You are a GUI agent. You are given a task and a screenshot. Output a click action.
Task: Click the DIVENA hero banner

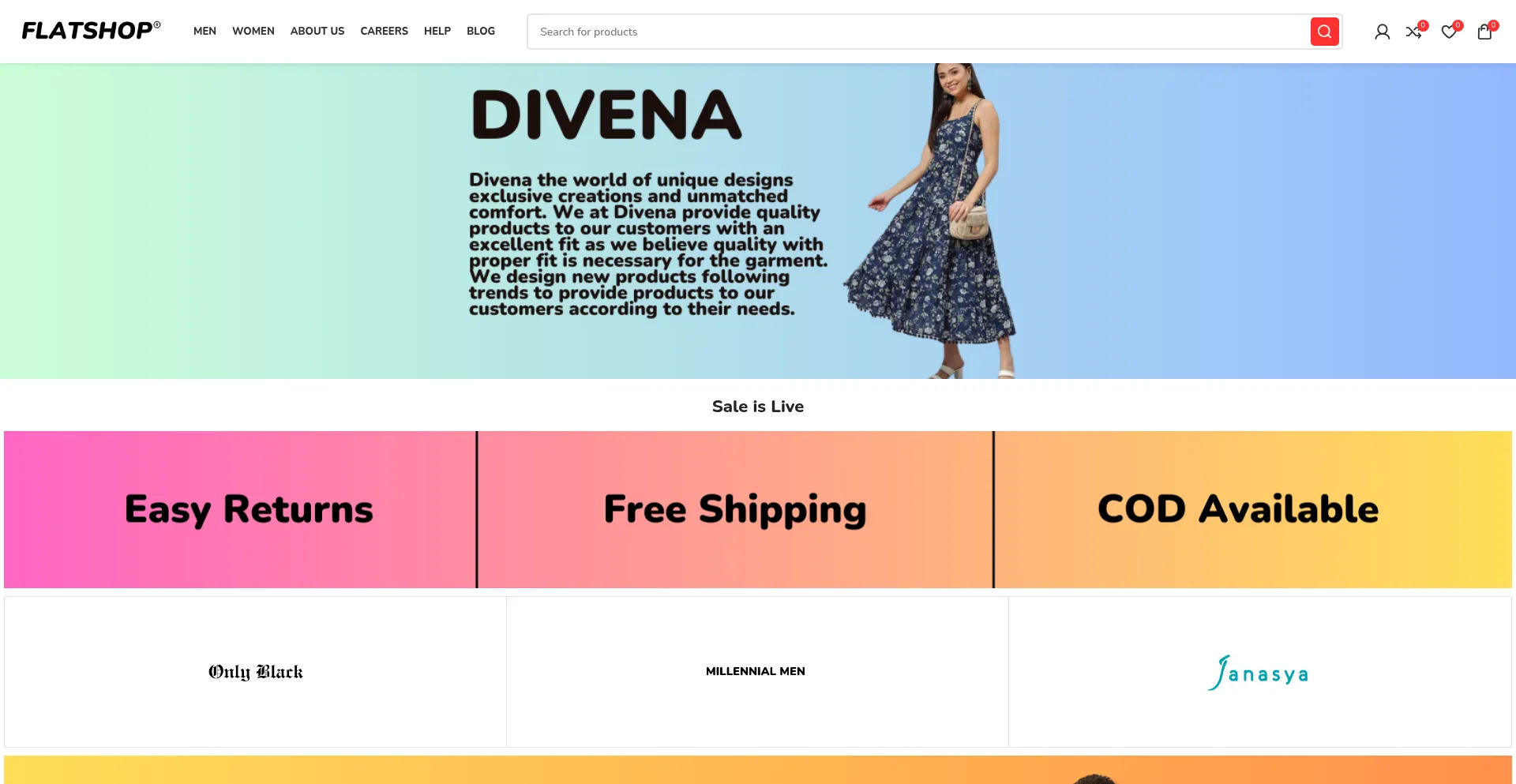[758, 221]
